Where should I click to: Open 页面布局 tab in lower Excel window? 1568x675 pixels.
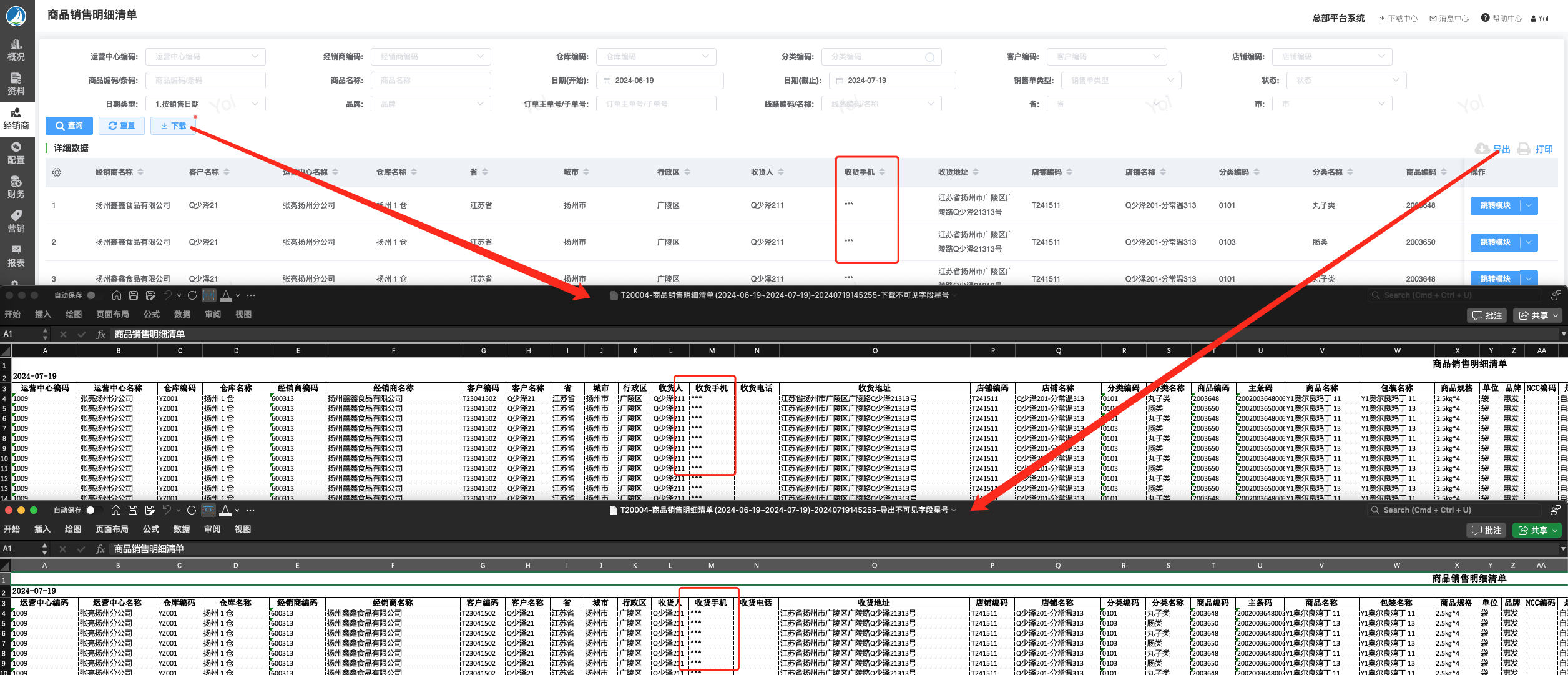click(112, 529)
